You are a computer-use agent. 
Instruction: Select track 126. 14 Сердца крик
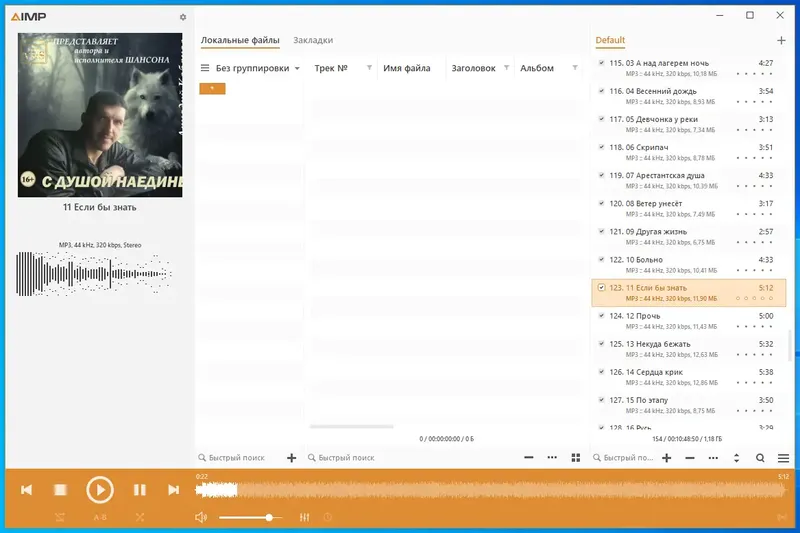pos(688,377)
